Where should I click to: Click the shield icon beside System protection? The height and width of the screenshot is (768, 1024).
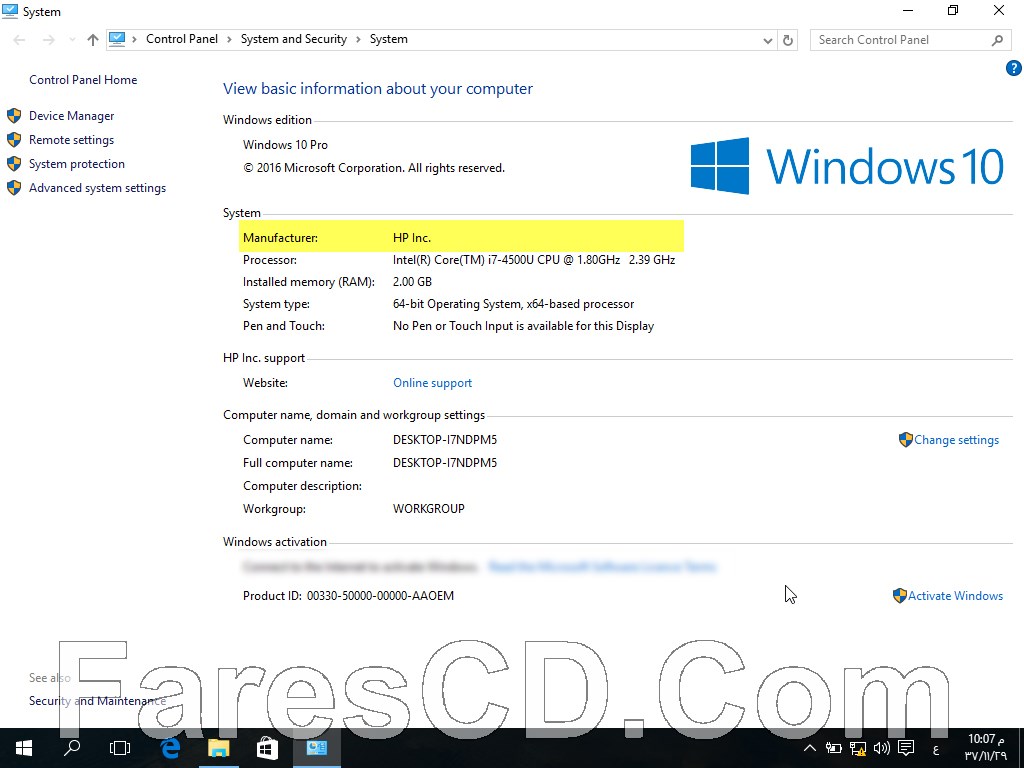pos(14,164)
